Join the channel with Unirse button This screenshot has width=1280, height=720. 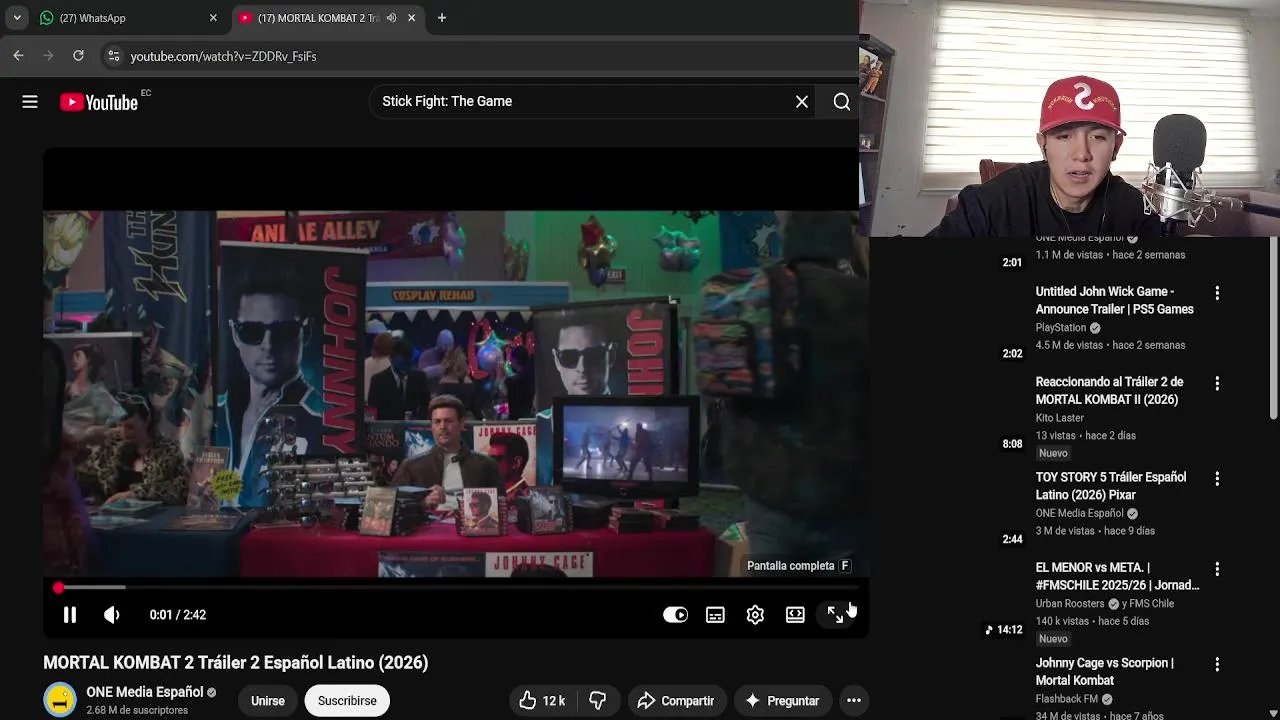click(267, 701)
